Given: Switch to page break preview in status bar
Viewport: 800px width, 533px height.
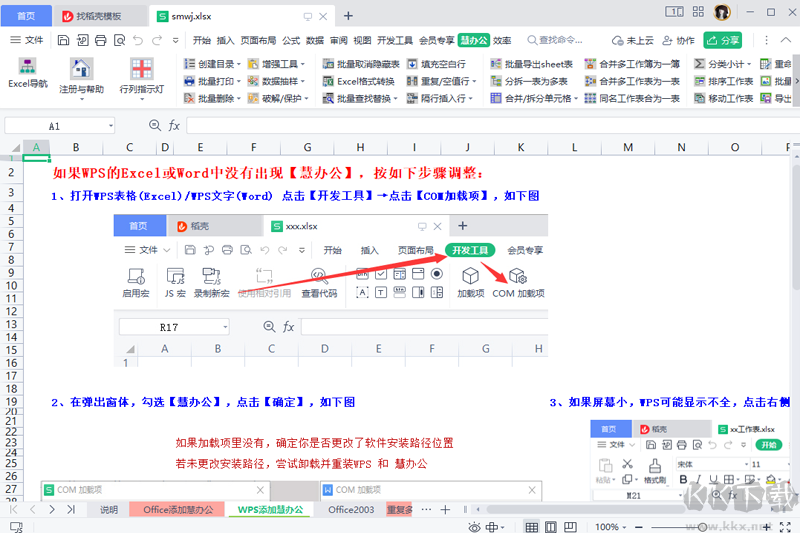Looking at the screenshot, I should (x=570, y=527).
